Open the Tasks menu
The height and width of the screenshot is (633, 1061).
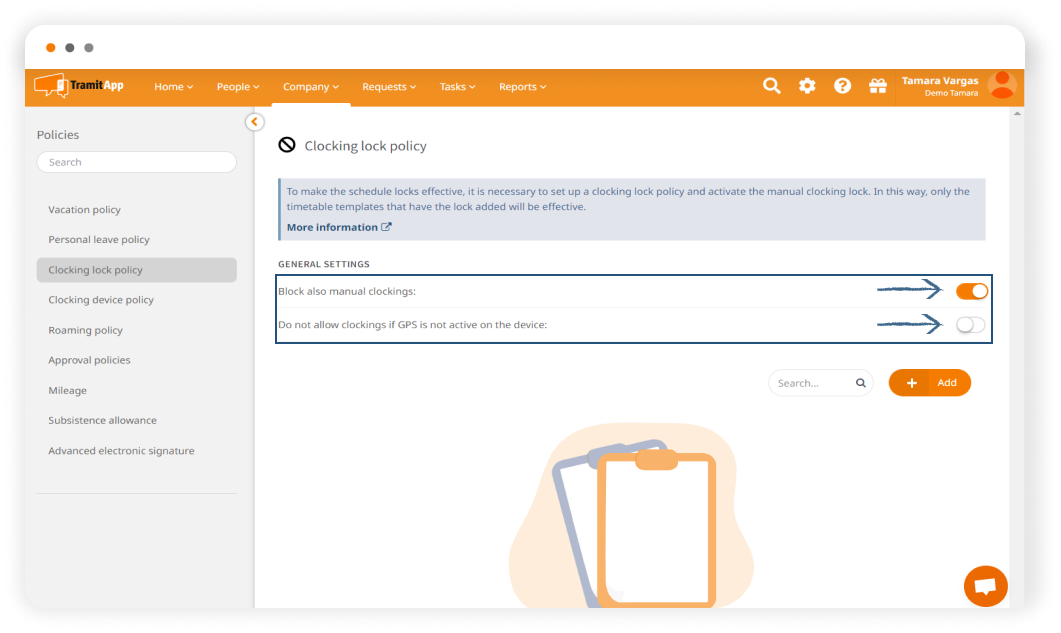[457, 87]
